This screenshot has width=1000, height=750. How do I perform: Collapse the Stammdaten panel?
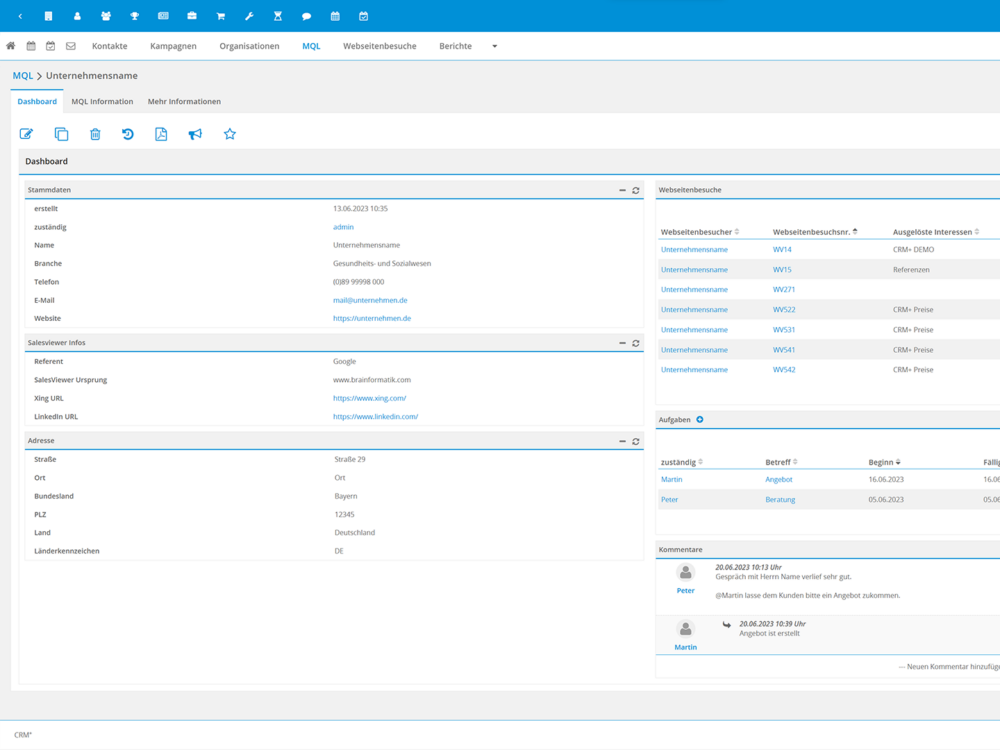622,190
